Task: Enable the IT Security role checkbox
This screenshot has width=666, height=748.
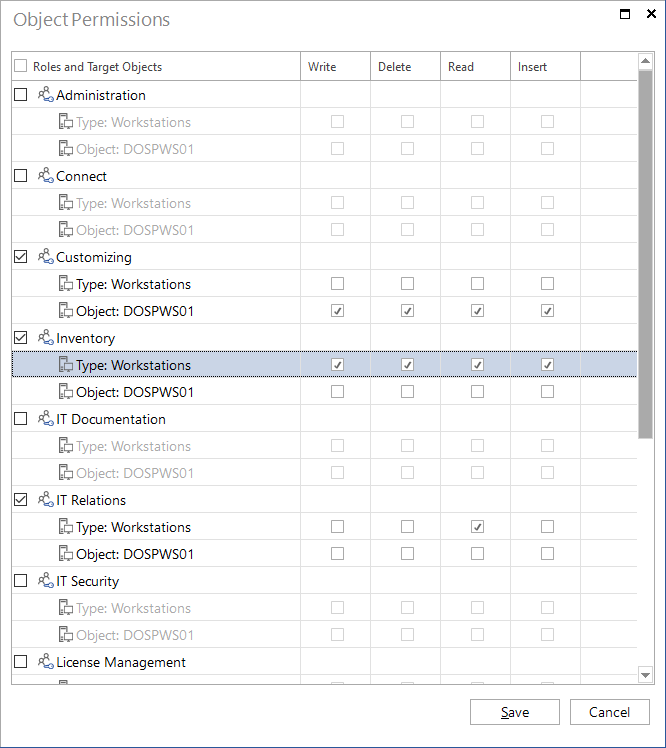Action: (21, 581)
